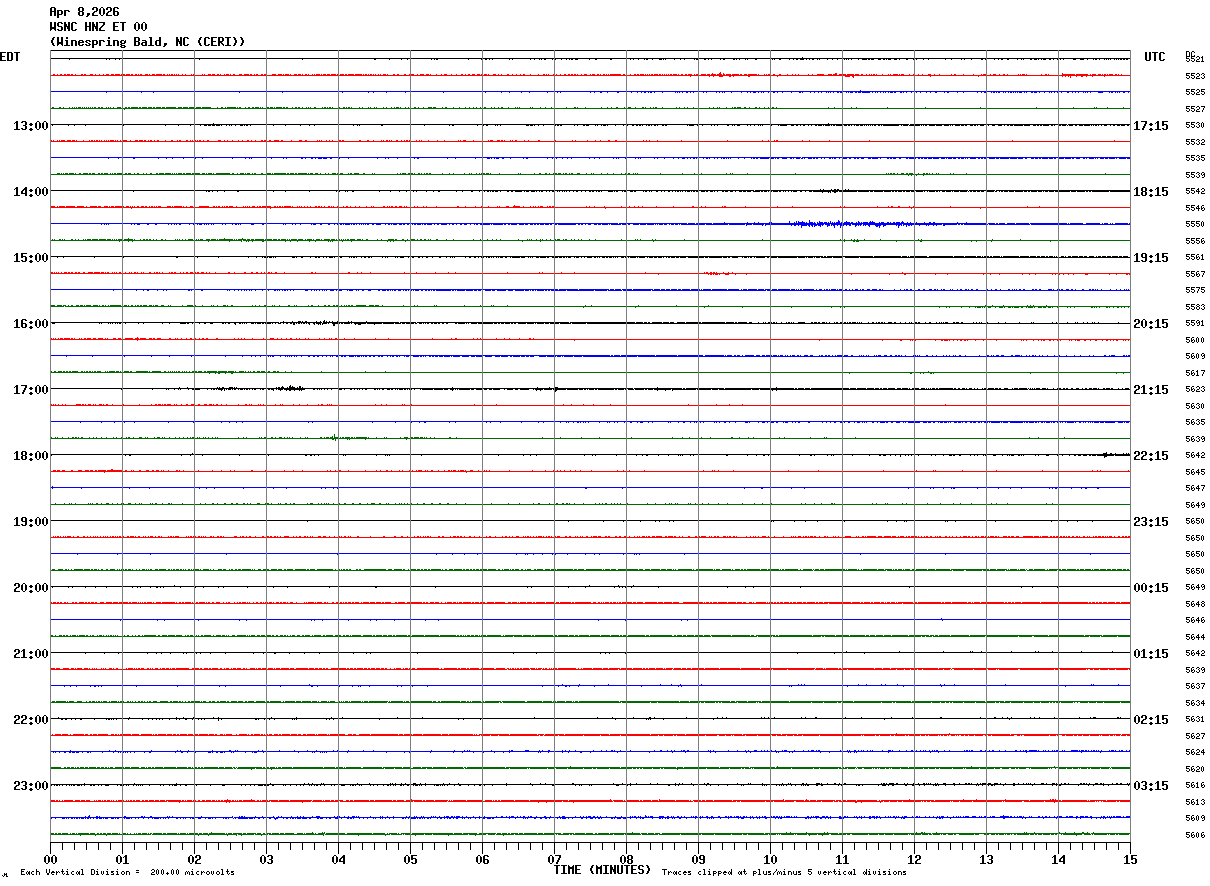The width and height of the screenshot is (1210, 886).
Task: Click the 17:00 EDT row label
Action: pos(30,389)
